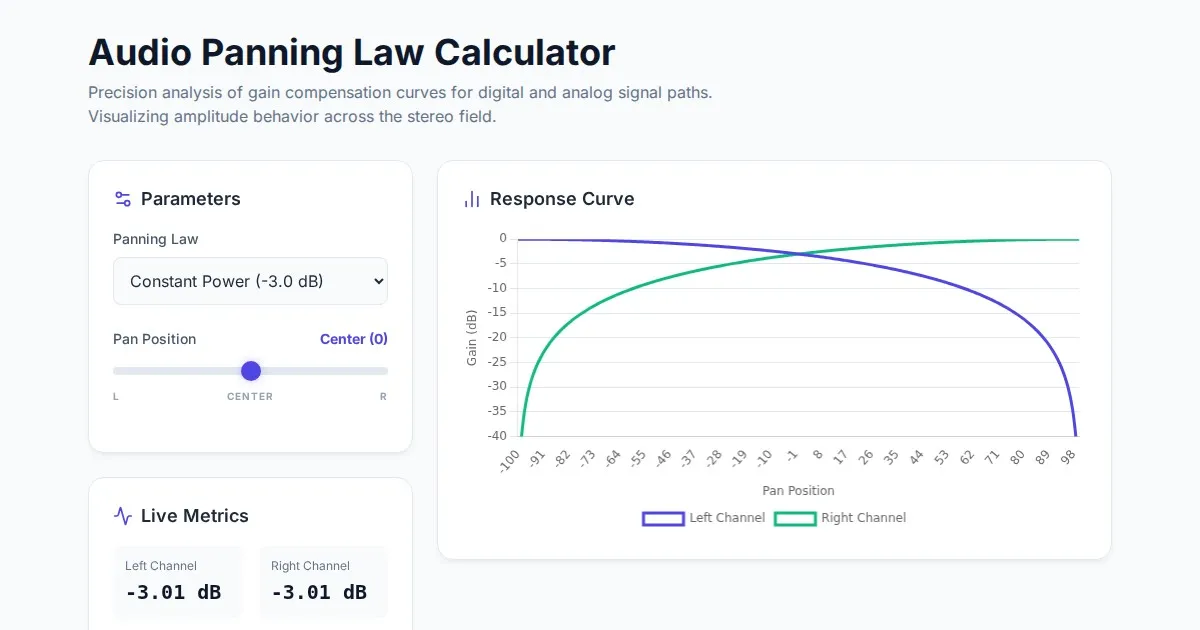Image resolution: width=1200 pixels, height=630 pixels.
Task: Click the Response Curve bar chart icon
Action: tap(472, 199)
